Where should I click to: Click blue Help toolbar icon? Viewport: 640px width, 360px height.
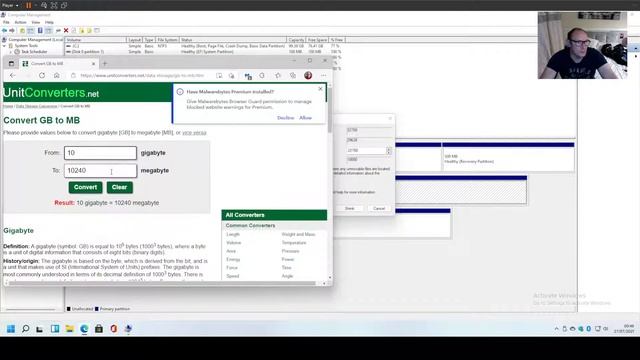(x=40, y=31)
